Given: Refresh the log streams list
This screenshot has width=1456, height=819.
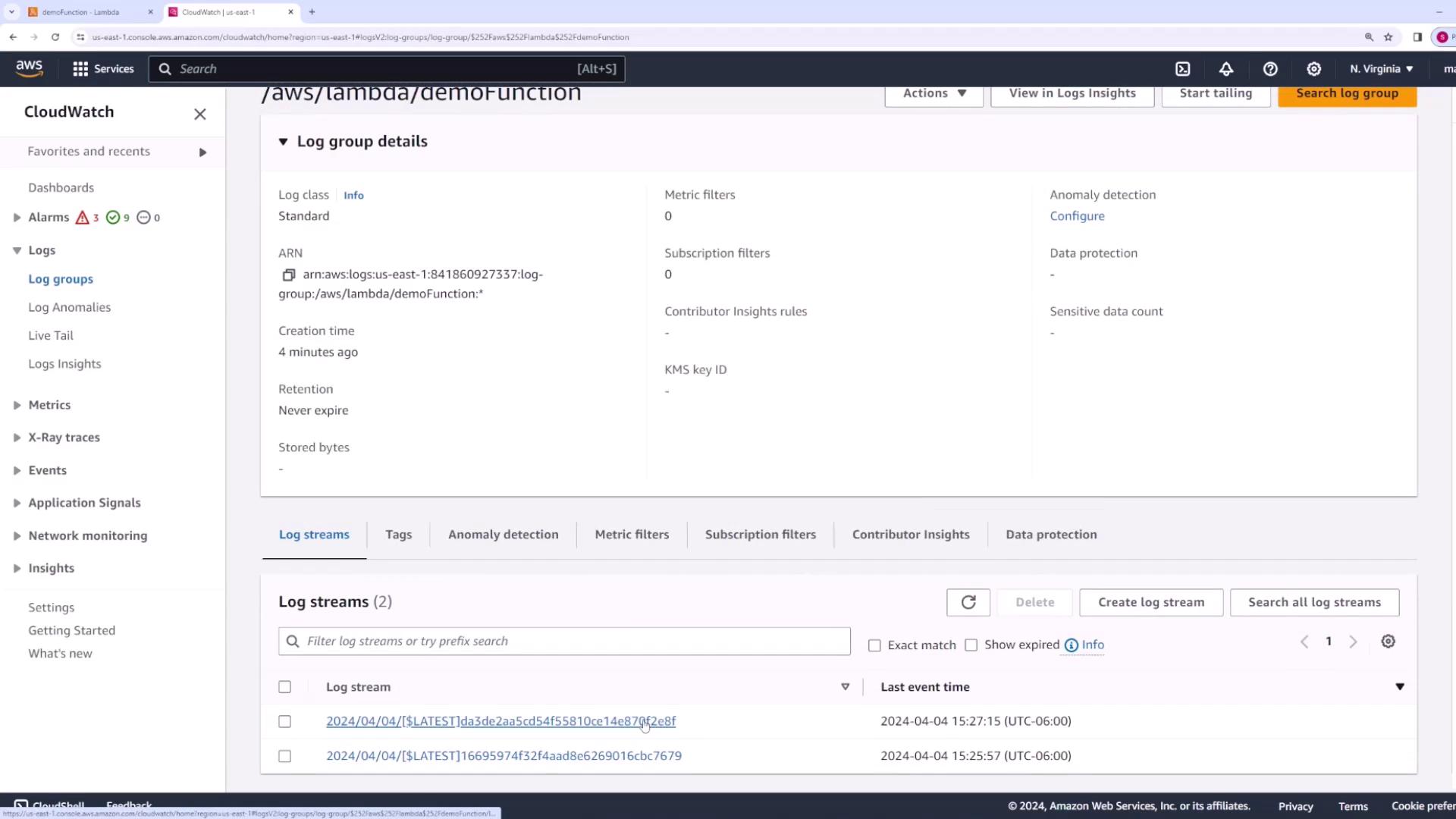Looking at the screenshot, I should point(968,602).
